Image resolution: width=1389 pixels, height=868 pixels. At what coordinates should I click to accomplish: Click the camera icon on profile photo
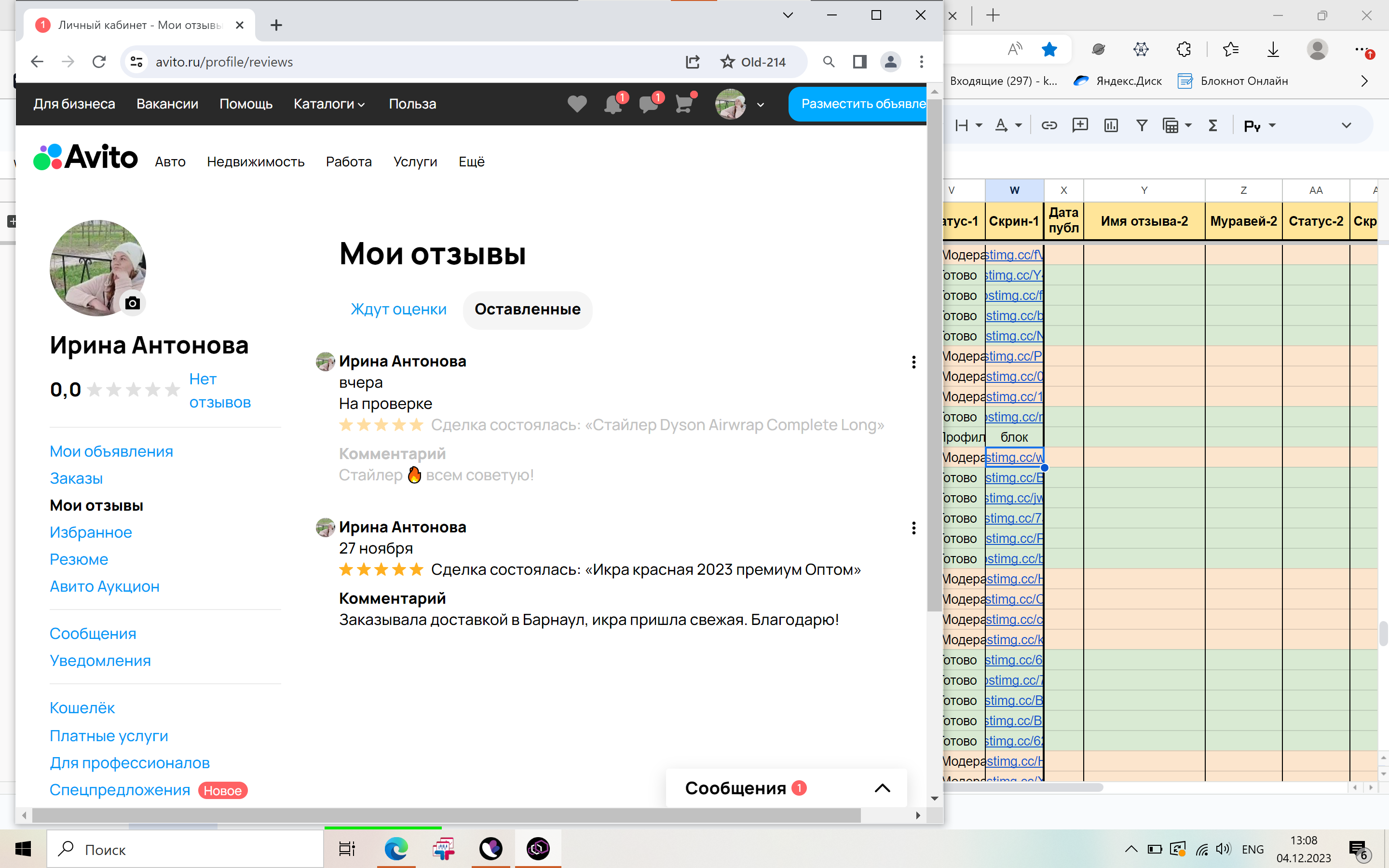tap(133, 303)
